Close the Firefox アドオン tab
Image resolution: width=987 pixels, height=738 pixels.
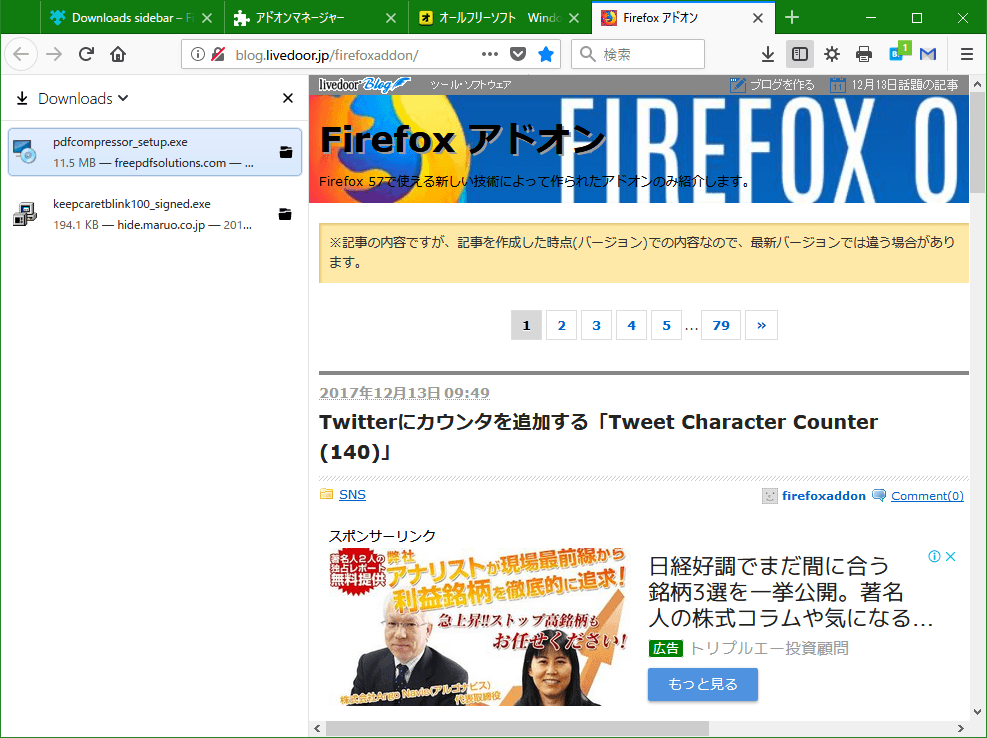pos(758,18)
